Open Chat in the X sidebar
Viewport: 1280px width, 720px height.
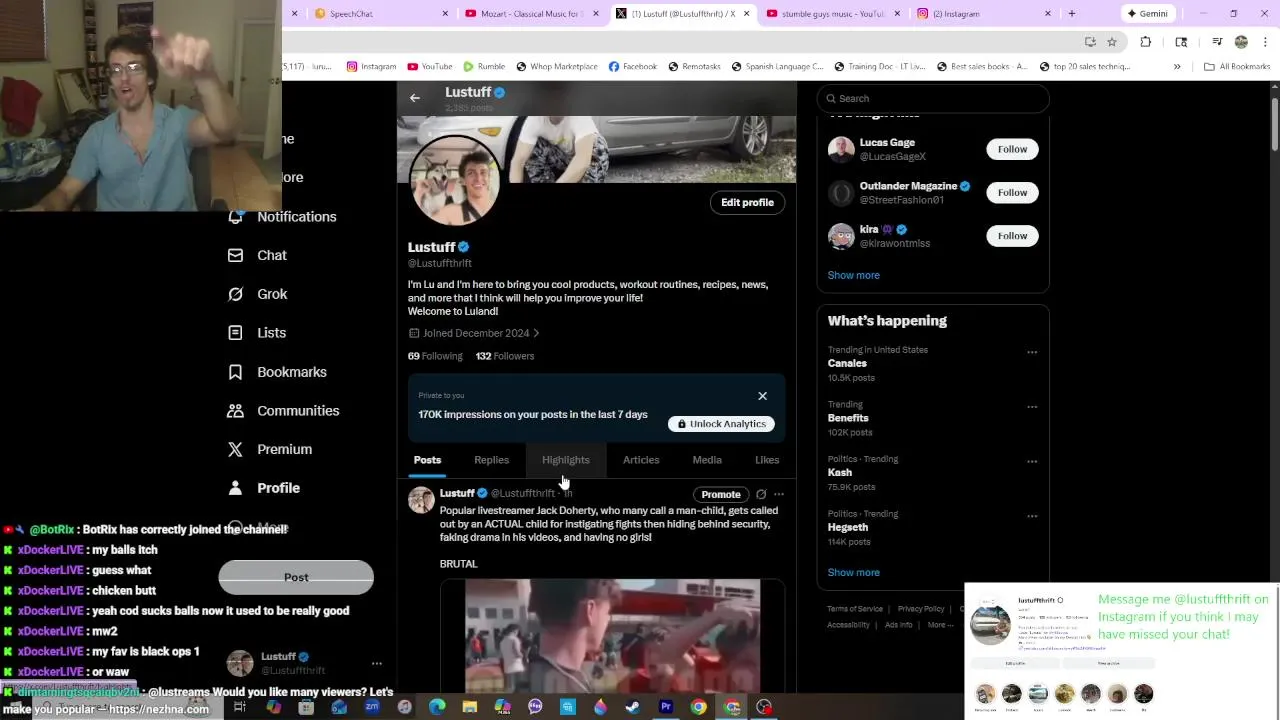coord(257,255)
